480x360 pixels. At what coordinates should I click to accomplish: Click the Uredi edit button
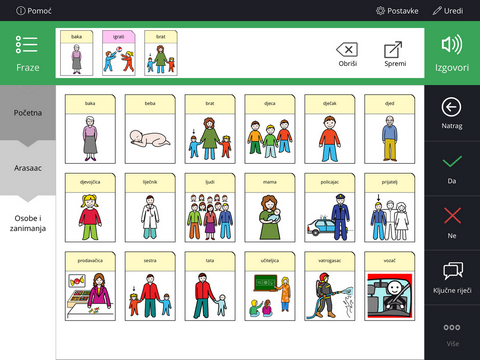pyautogui.click(x=448, y=11)
